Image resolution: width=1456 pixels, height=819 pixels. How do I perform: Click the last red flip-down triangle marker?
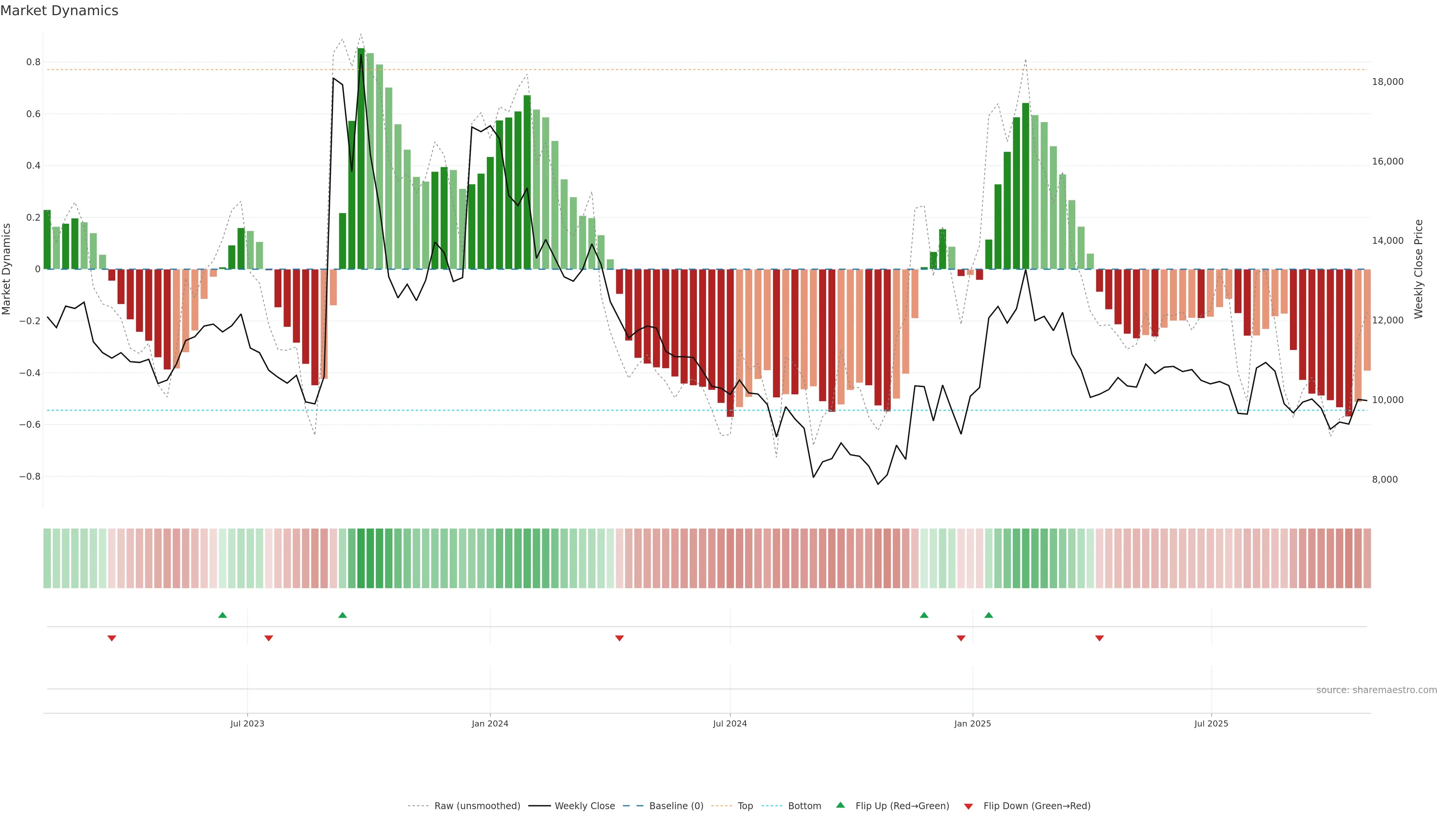pyautogui.click(x=1099, y=638)
